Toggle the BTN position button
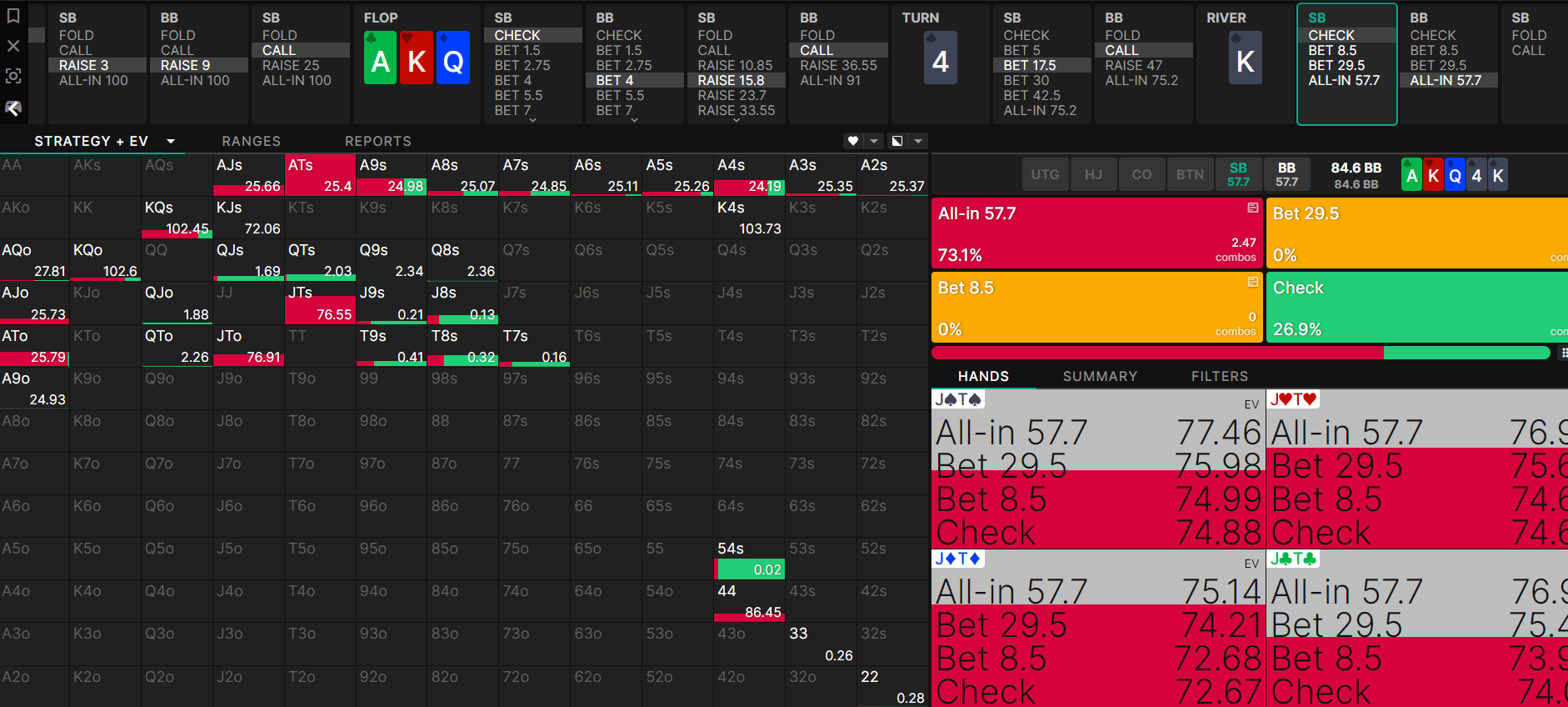The height and width of the screenshot is (707, 1568). point(1190,174)
